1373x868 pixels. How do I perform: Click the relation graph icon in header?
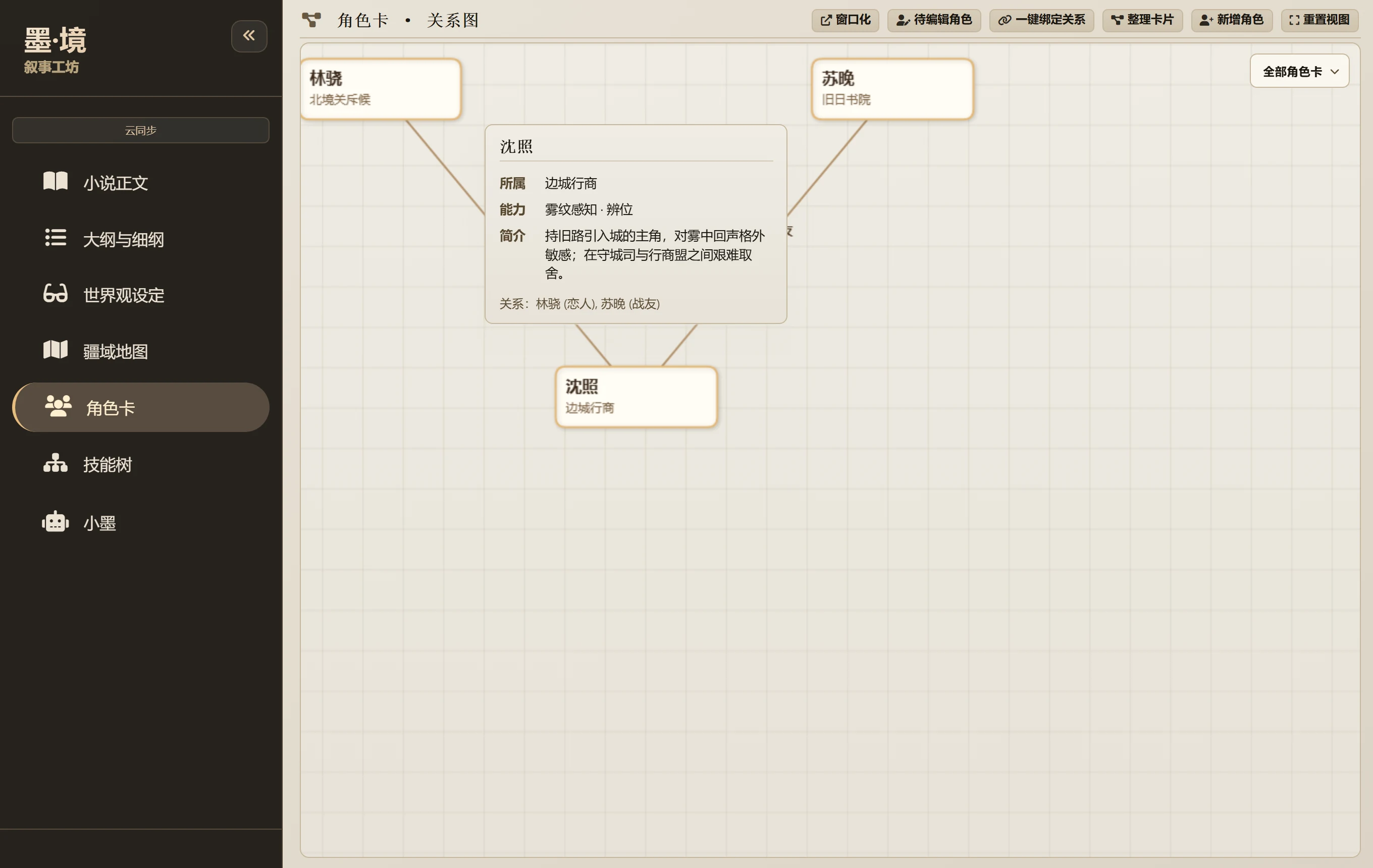coord(311,20)
